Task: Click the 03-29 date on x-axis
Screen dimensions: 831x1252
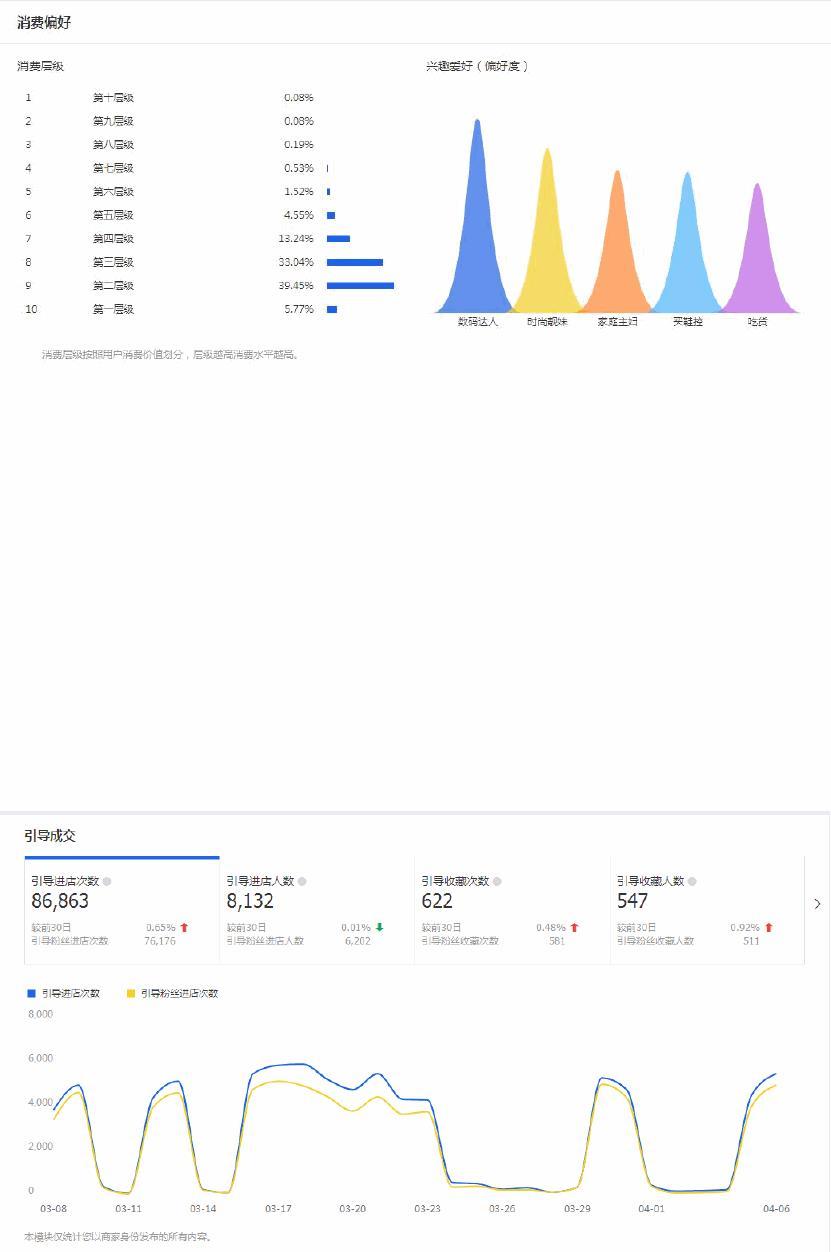Action: pyautogui.click(x=577, y=1209)
